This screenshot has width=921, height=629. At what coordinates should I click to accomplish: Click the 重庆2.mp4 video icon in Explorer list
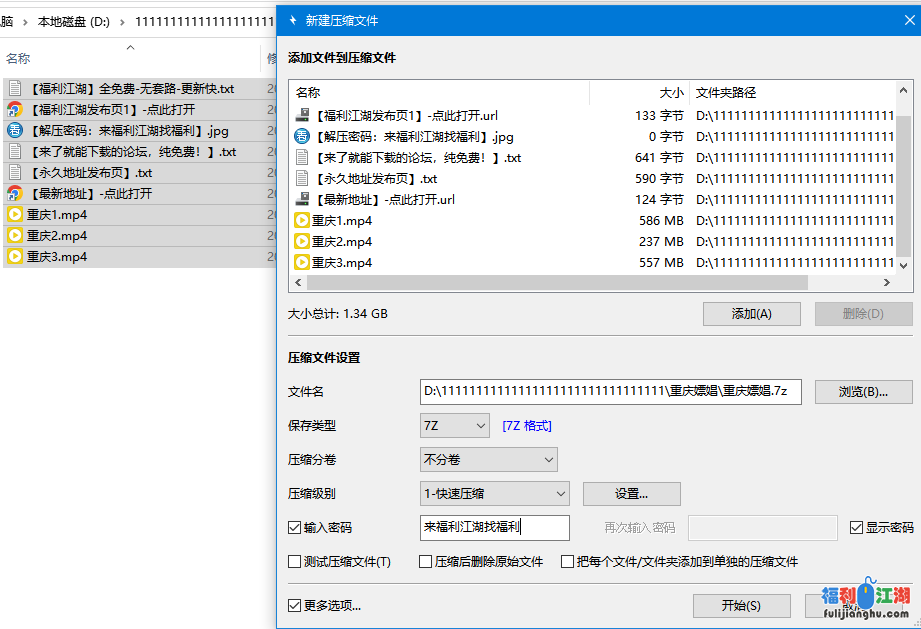tap(15, 236)
